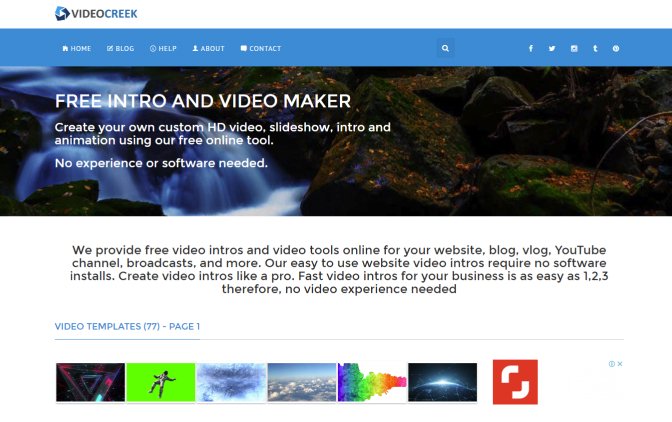Select Video Templates (77) - Page 1 heading

click(127, 326)
